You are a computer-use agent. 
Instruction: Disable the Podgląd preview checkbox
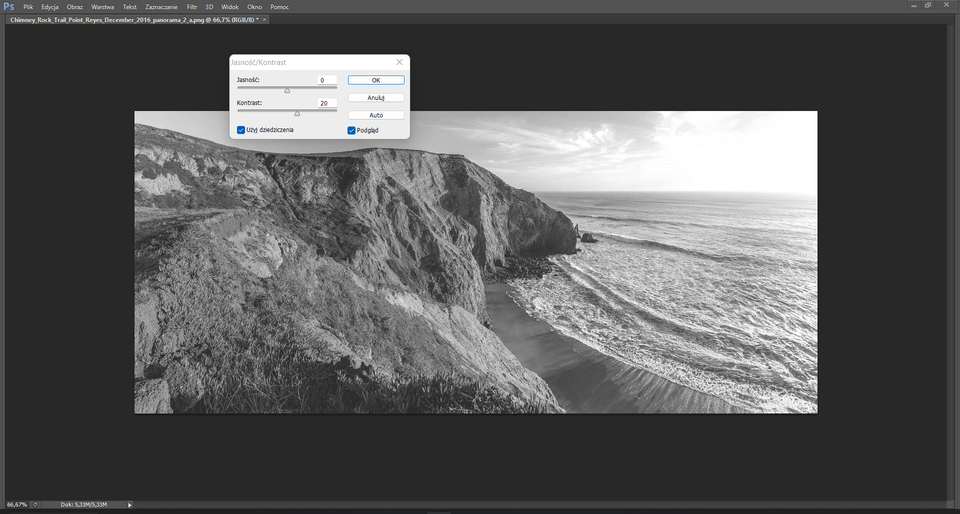[x=351, y=130]
